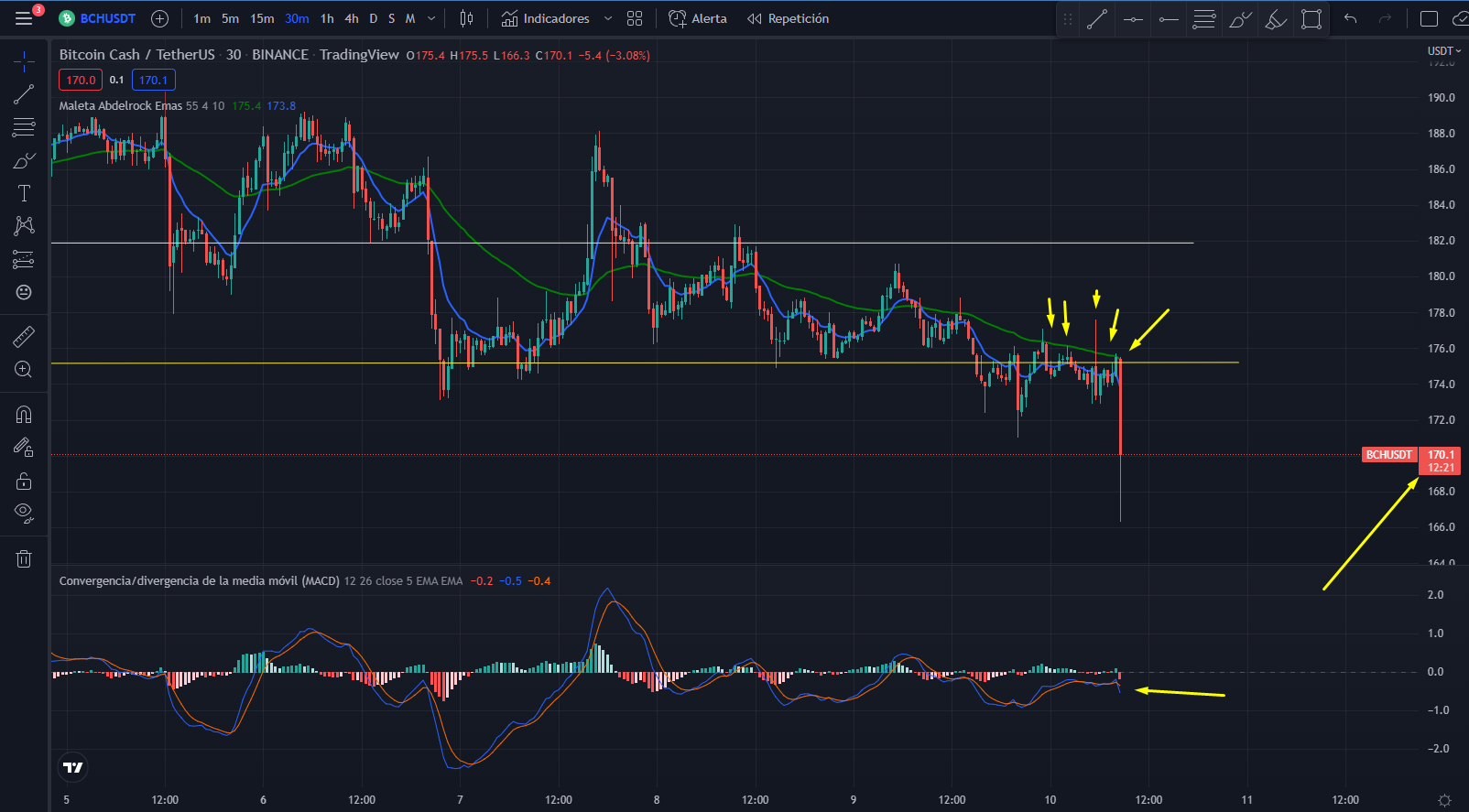Image resolution: width=1469 pixels, height=812 pixels.
Task: Activate the zoom in tool
Action: pyautogui.click(x=24, y=370)
